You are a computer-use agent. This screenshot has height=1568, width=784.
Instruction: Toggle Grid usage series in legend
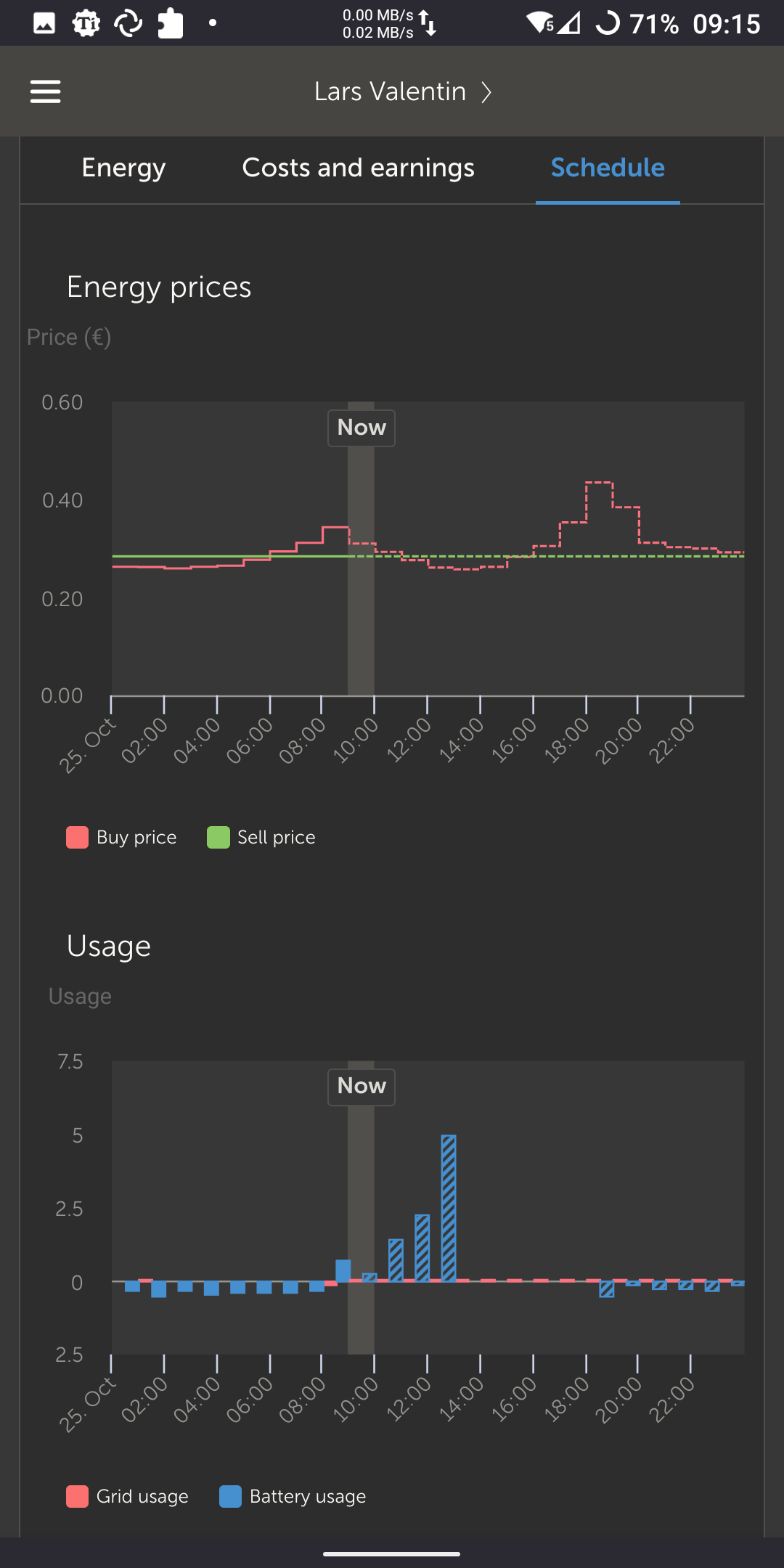[142, 1496]
